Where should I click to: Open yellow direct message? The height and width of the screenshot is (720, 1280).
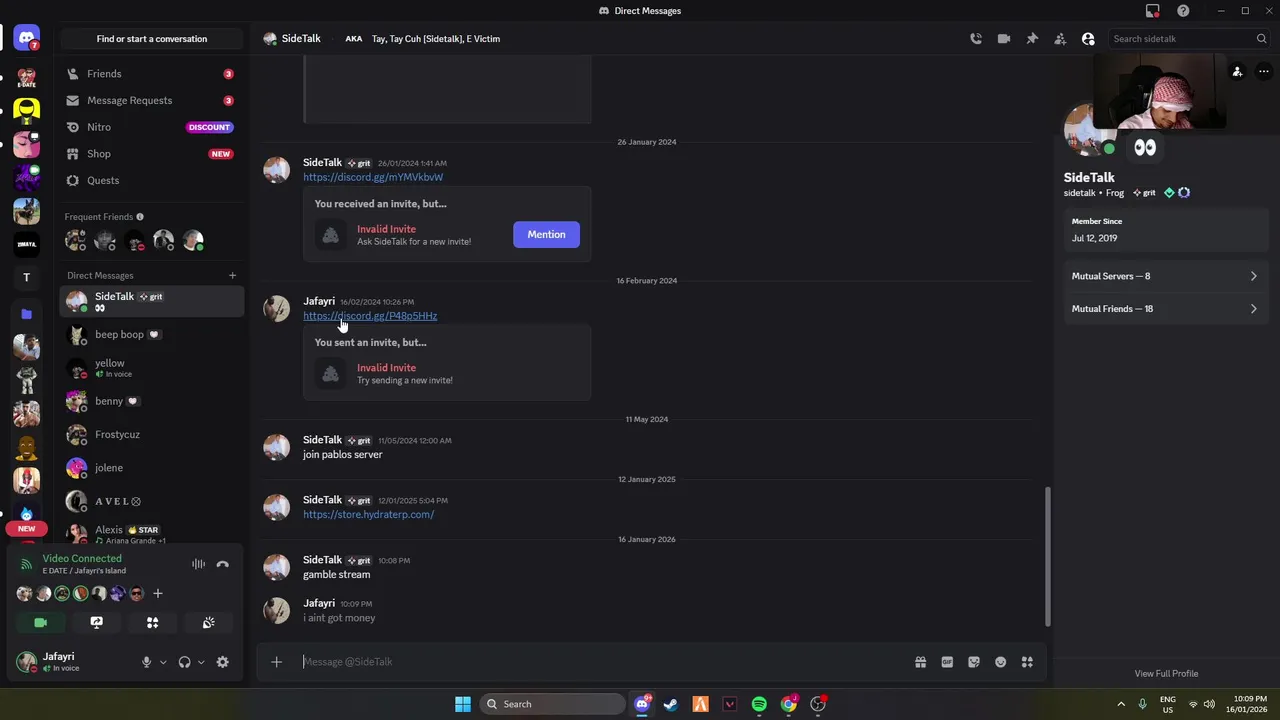tap(151, 368)
